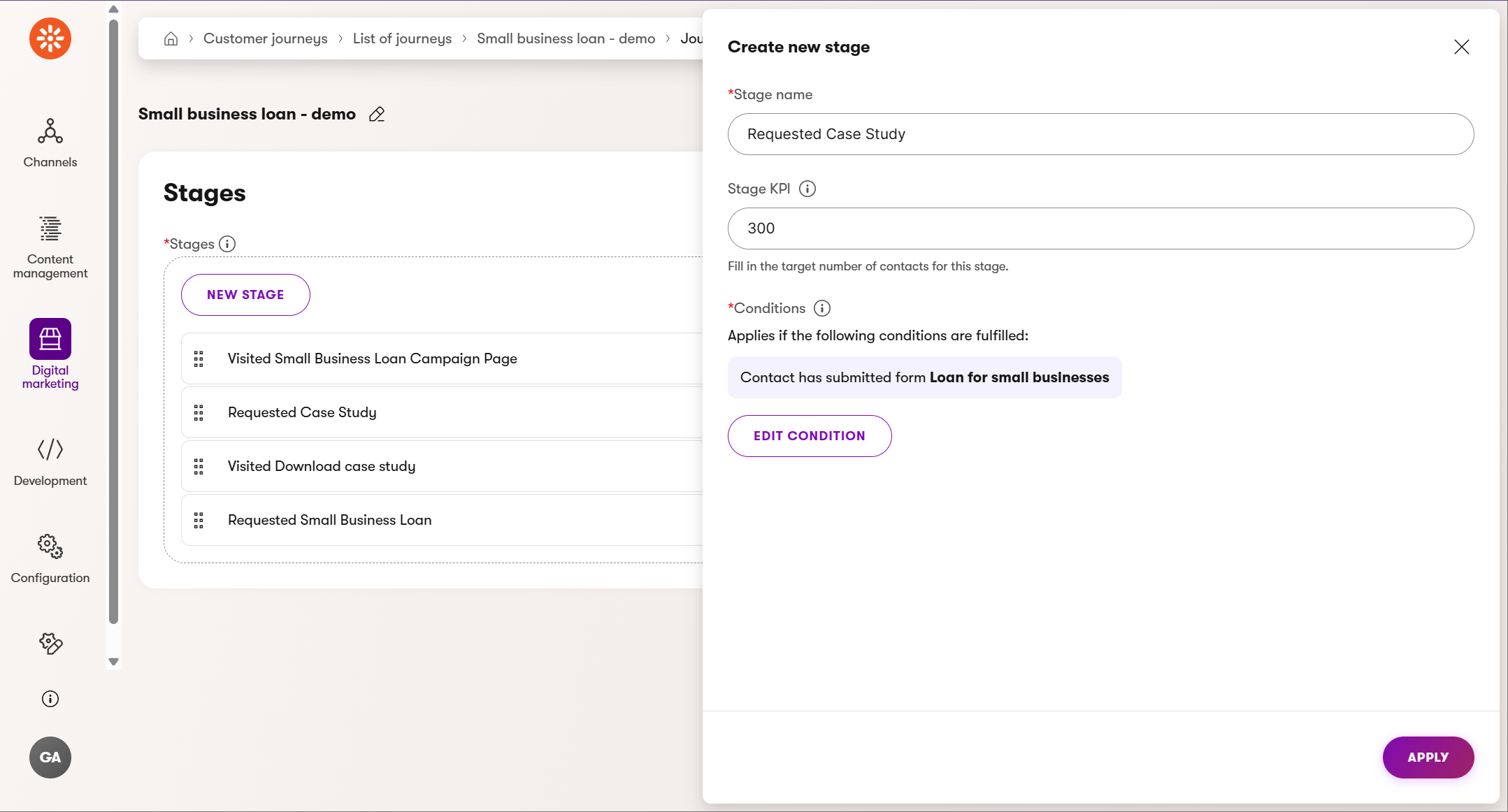The image size is (1508, 812).
Task: Close the Create new stage panel
Action: [1461, 47]
